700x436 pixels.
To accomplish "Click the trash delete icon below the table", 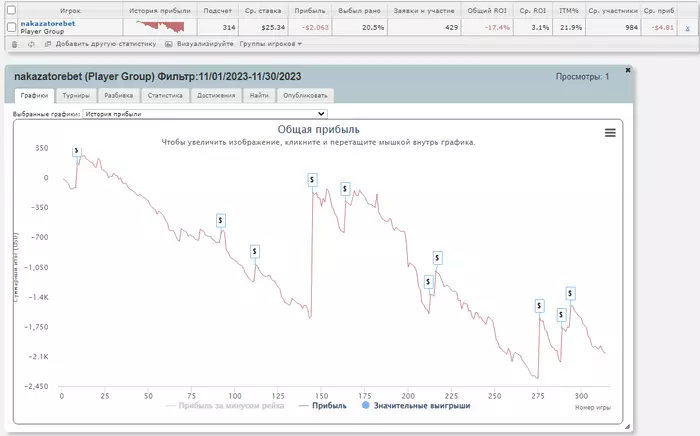I will 15,44.
